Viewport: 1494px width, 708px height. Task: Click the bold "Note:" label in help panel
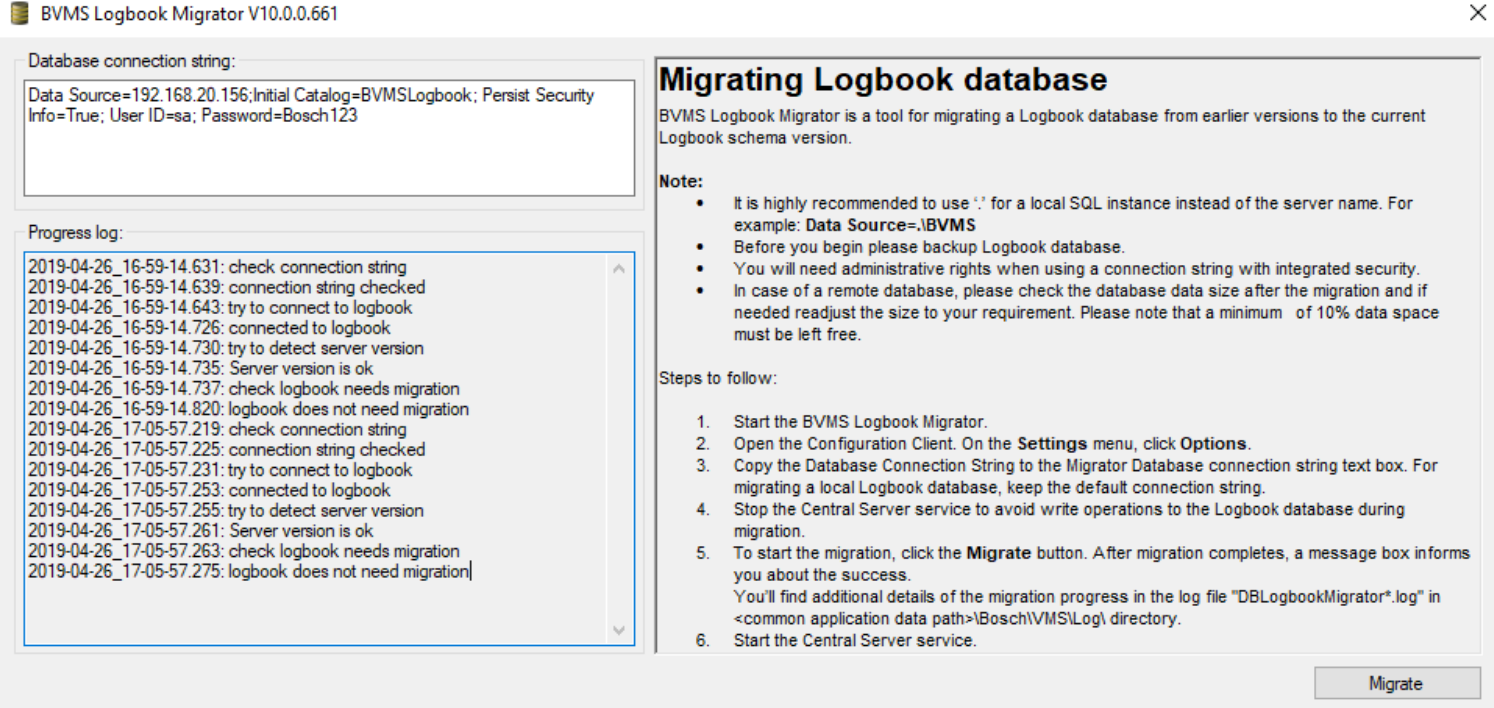point(681,182)
